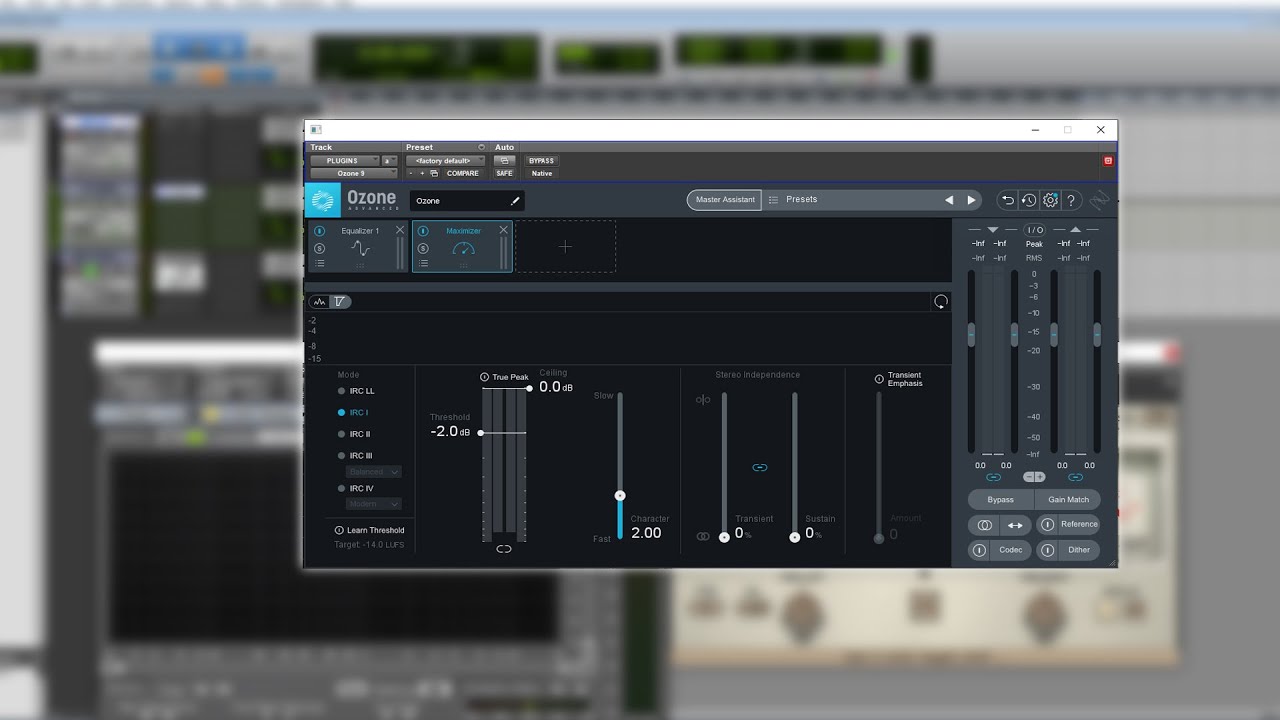1280x720 pixels.
Task: Open the insert position 'a' dropdown
Action: pos(390,160)
